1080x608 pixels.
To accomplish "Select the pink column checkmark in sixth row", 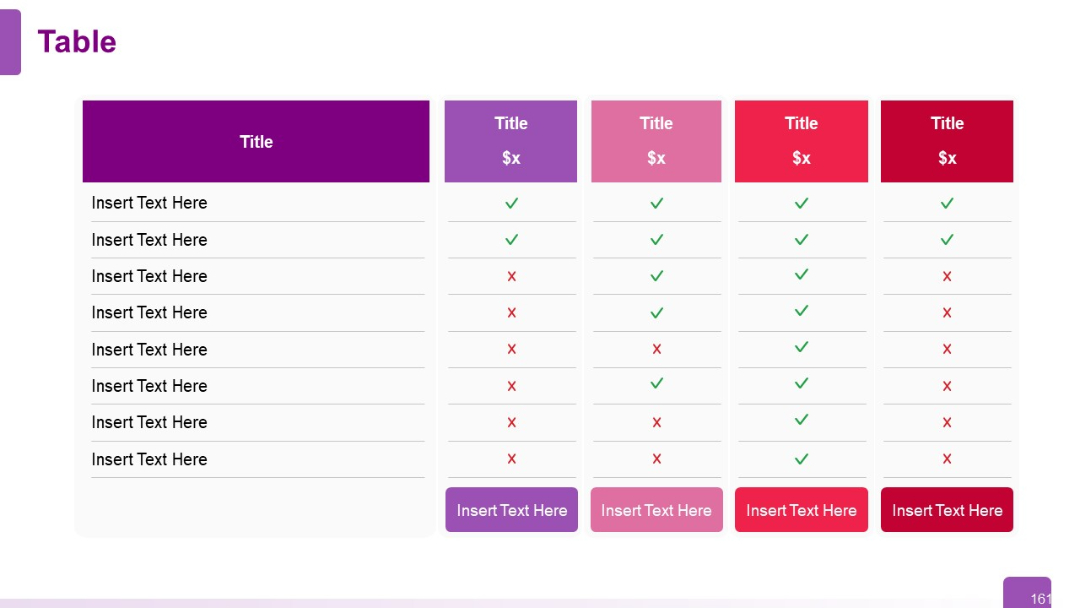I will click(656, 383).
